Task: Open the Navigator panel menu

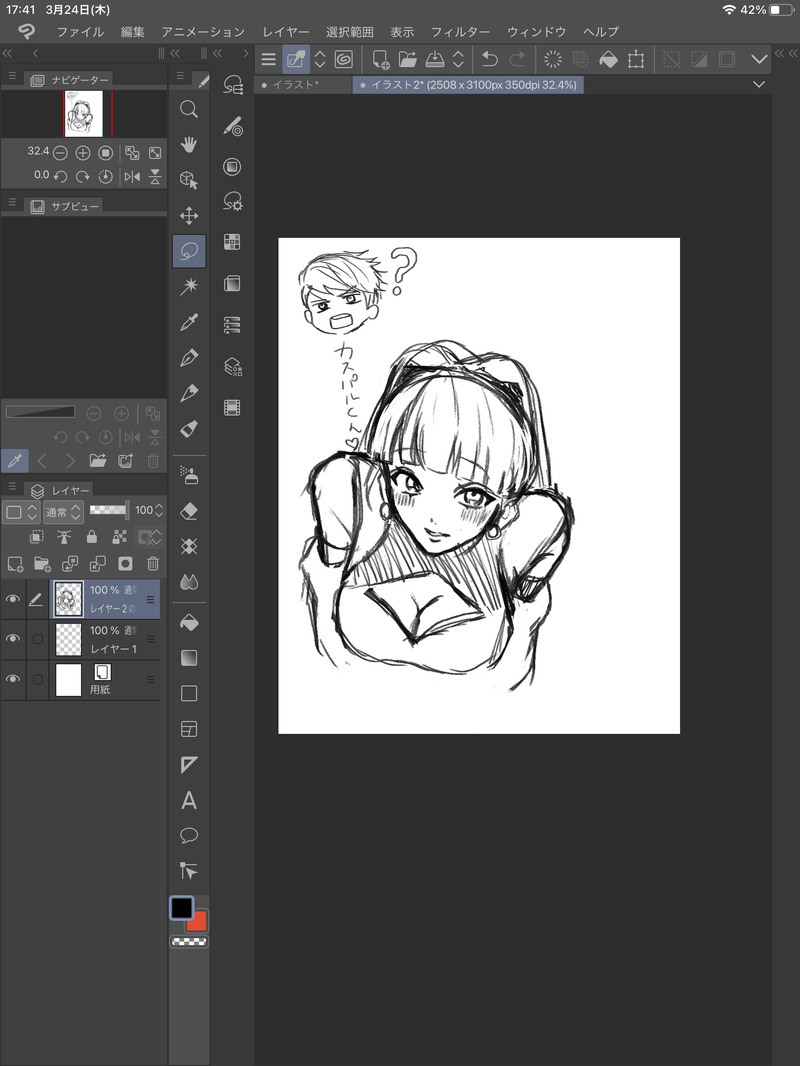Action: 12,76
